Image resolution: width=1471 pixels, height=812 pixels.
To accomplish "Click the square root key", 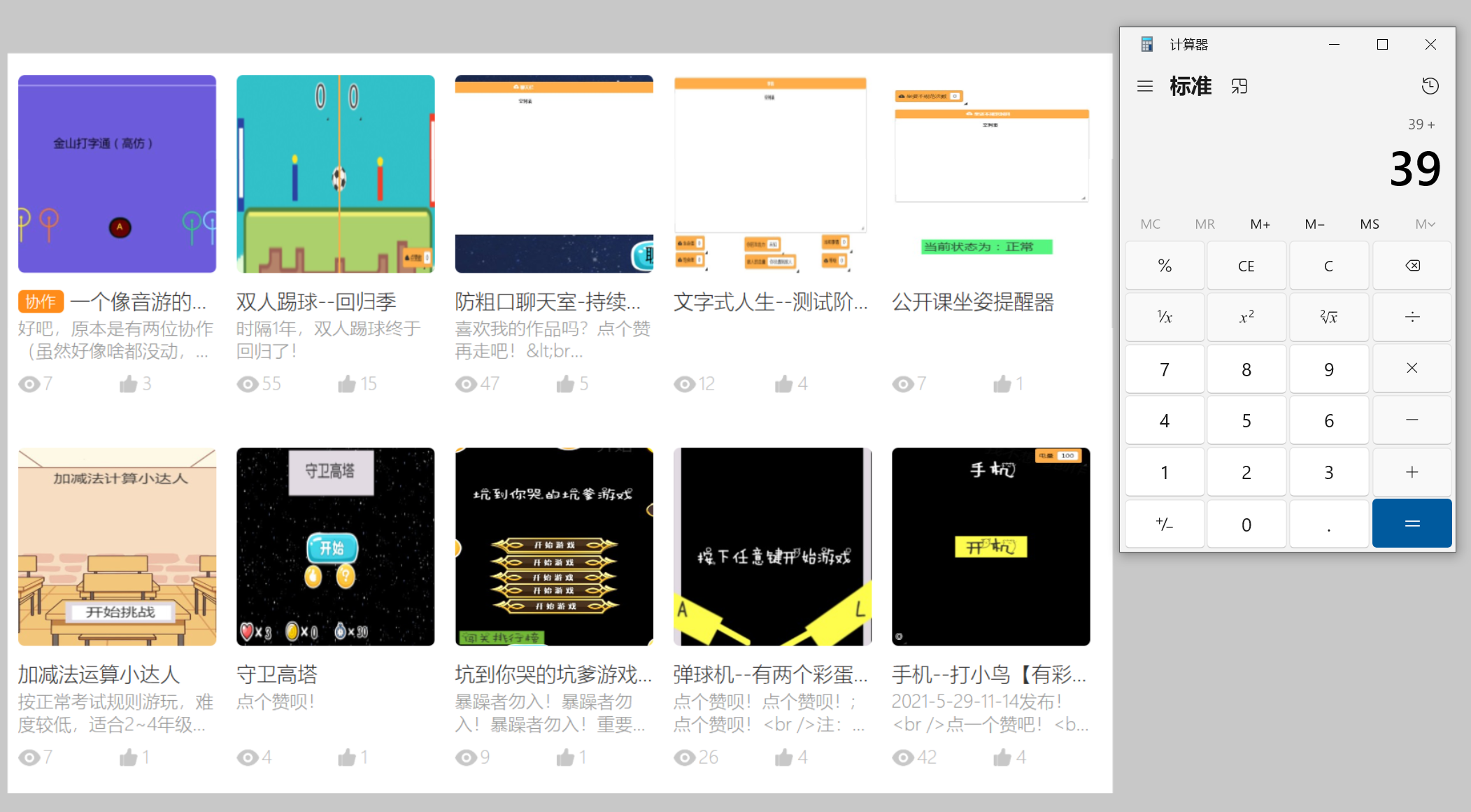I will 1329,318.
